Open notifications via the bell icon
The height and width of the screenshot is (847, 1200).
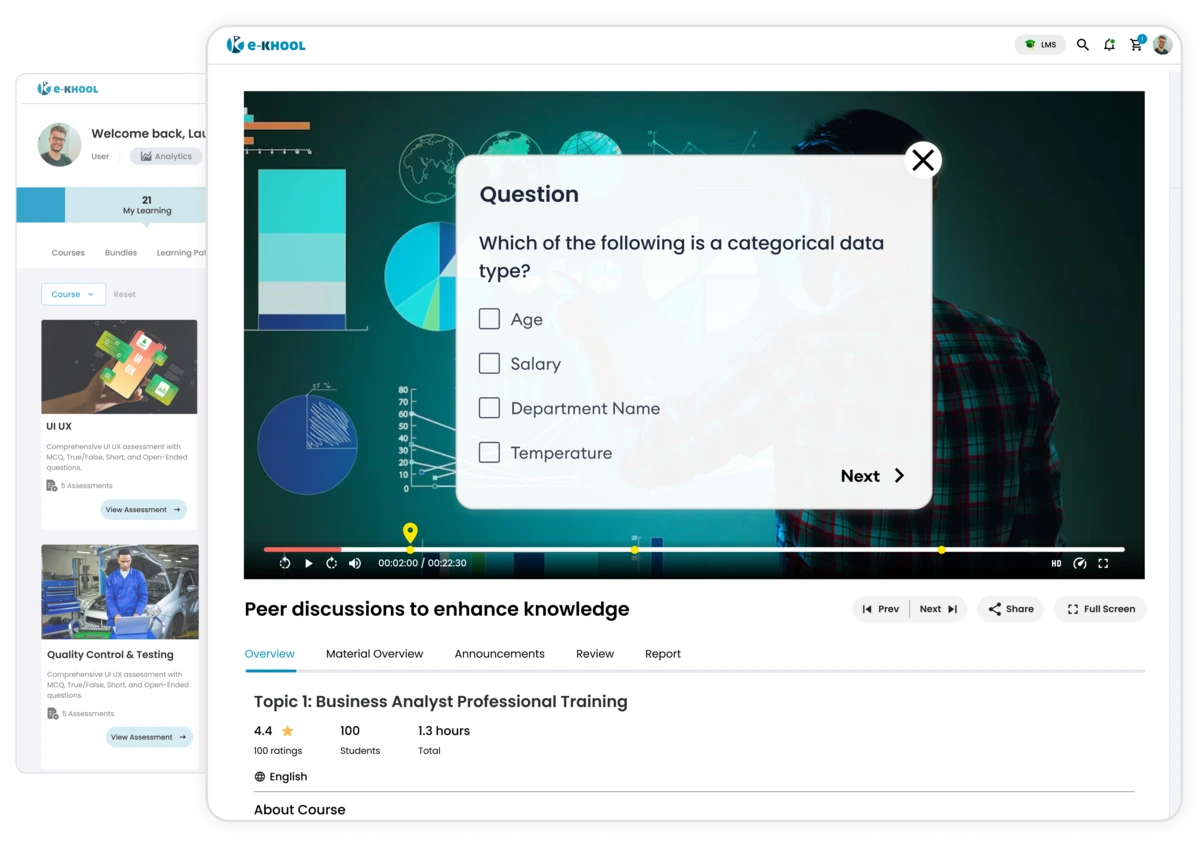coord(1109,44)
